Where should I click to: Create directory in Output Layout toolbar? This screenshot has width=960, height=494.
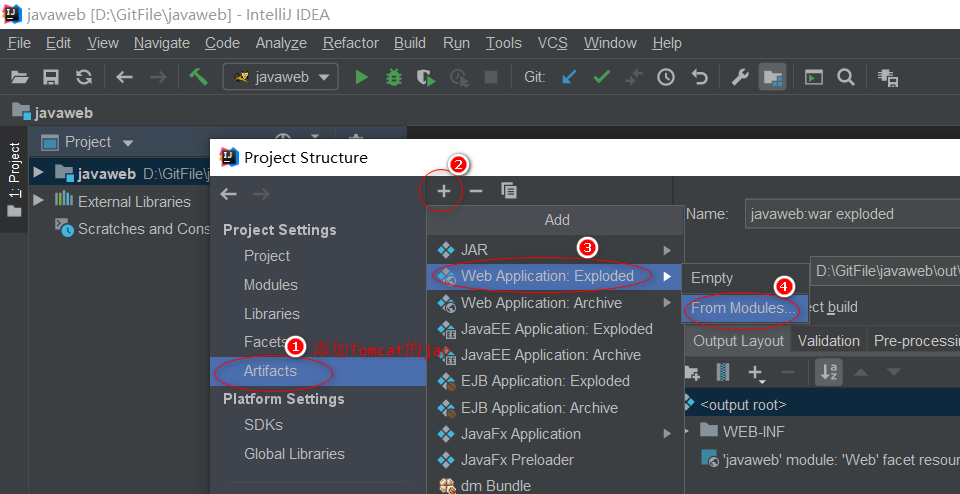[691, 372]
